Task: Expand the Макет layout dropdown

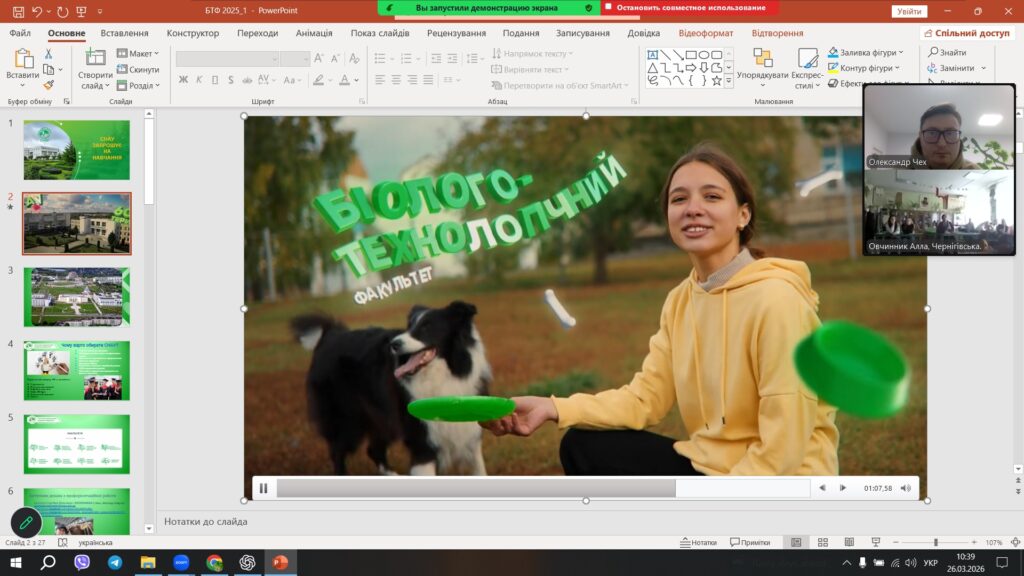Action: 137,54
